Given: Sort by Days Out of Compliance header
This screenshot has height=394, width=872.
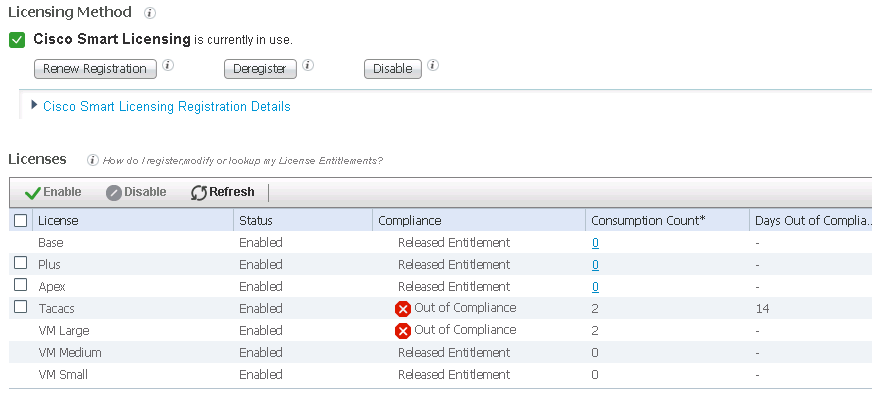Looking at the screenshot, I should 812,221.
